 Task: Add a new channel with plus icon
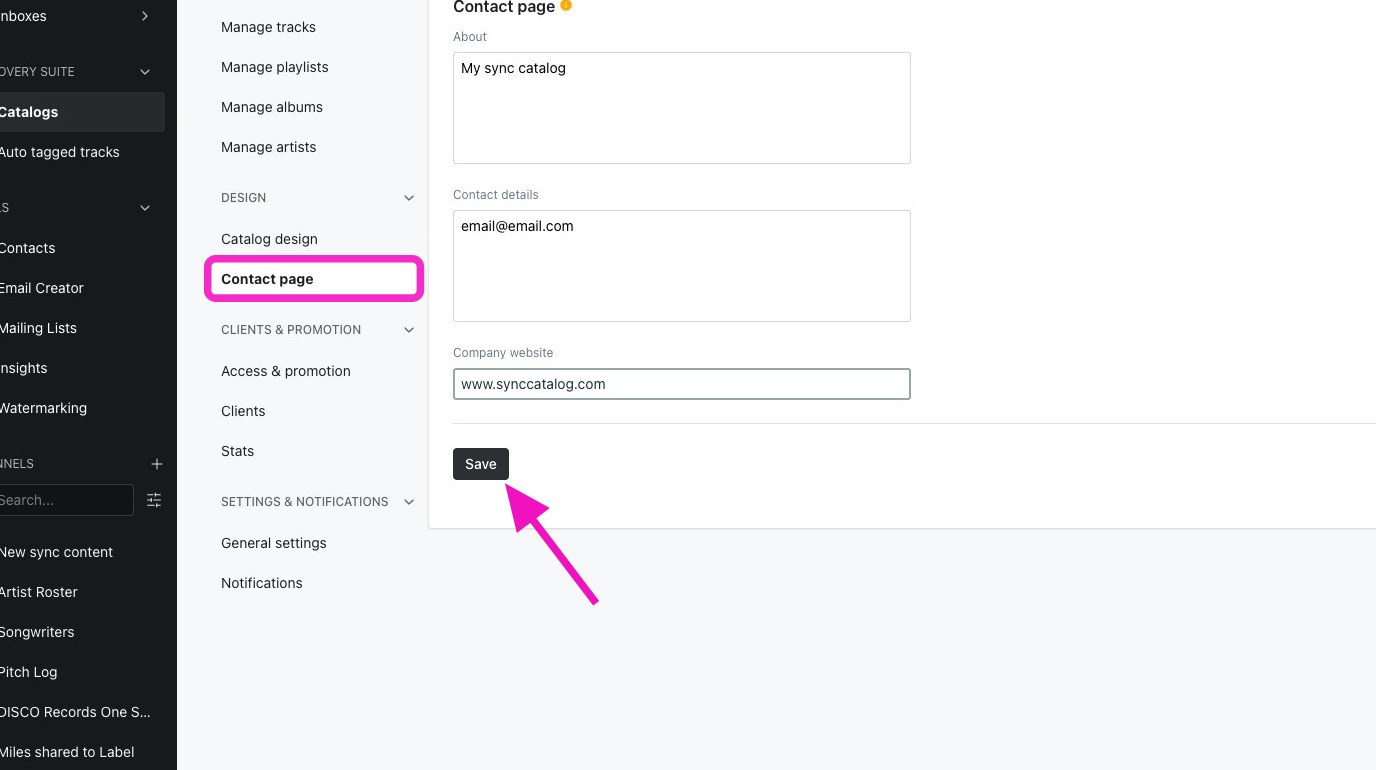click(x=156, y=464)
